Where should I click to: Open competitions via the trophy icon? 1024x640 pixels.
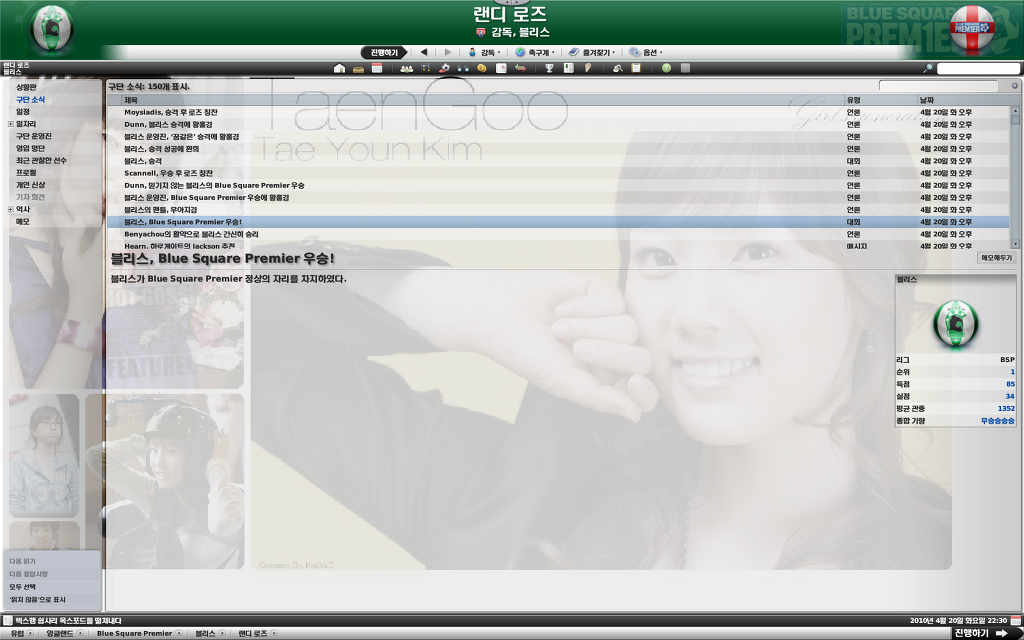coord(550,68)
